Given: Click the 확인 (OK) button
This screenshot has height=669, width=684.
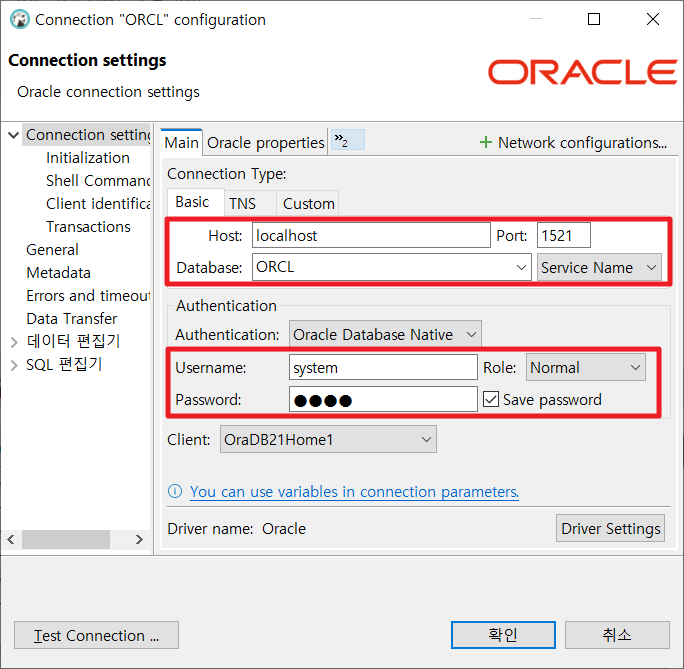Looking at the screenshot, I should [x=503, y=635].
